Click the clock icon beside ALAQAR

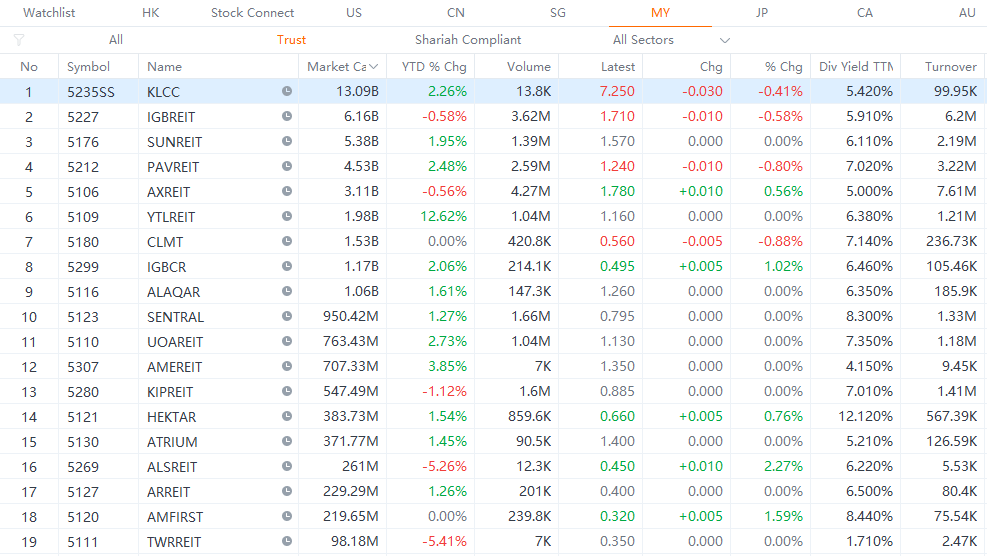pos(286,292)
